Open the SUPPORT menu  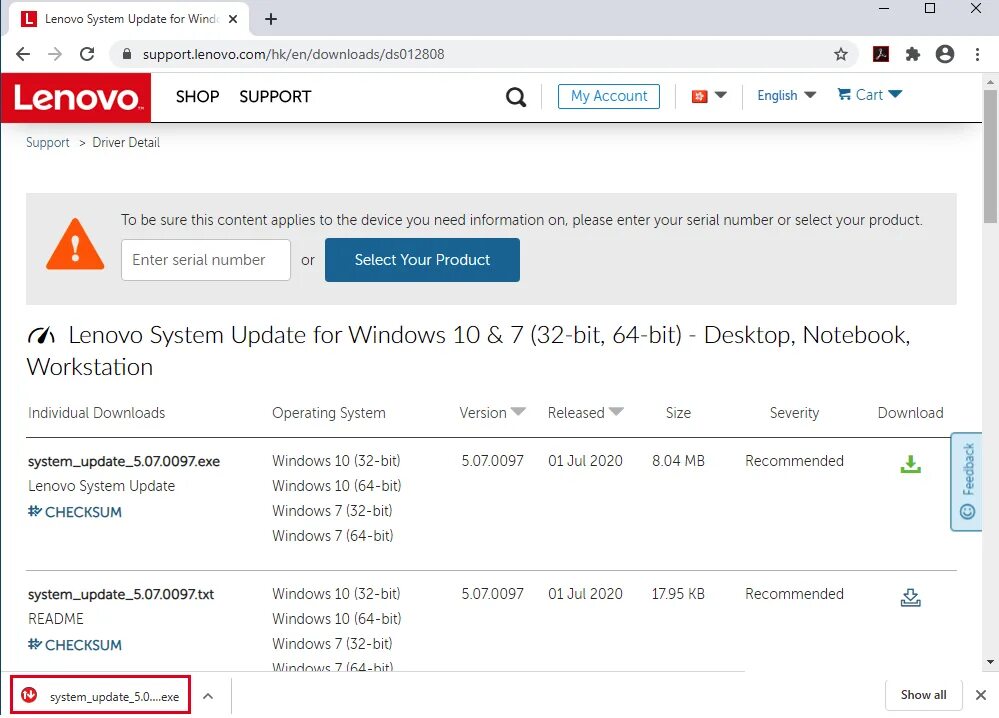[x=275, y=96]
